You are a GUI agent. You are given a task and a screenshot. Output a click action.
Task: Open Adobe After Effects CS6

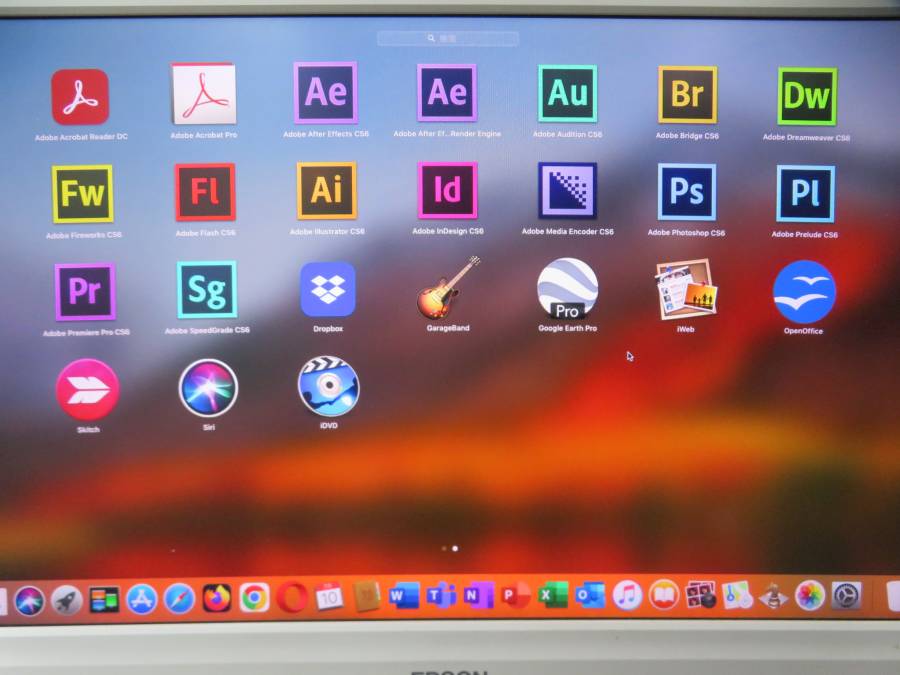(325, 92)
